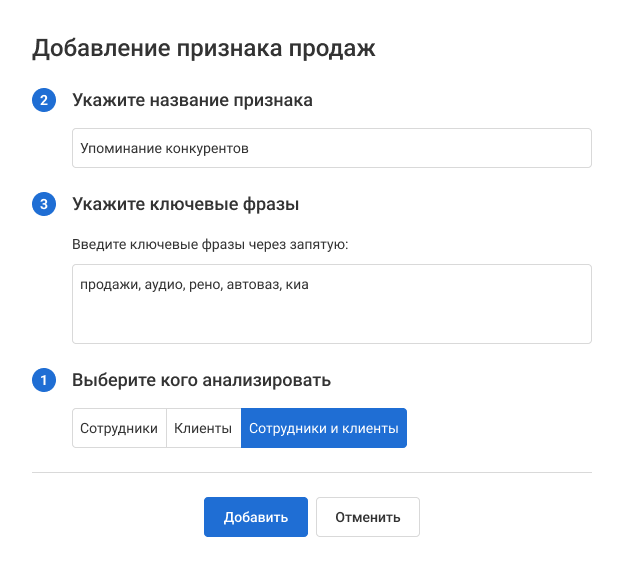
Task: Select the Сотрудники и клиенты option
Action: click(x=323, y=428)
